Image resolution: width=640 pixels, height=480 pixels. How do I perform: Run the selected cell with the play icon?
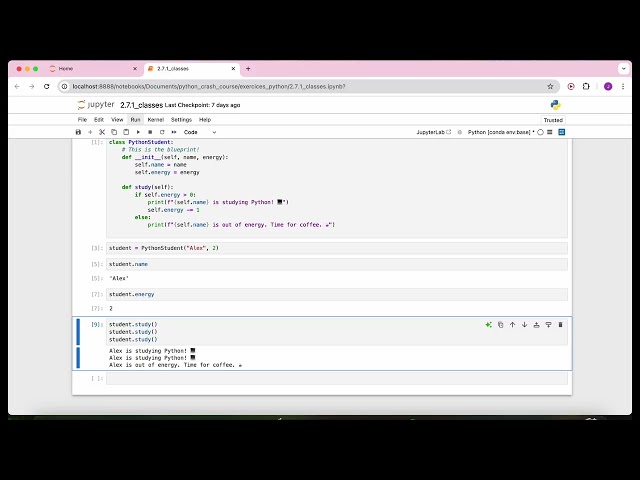coord(138,132)
